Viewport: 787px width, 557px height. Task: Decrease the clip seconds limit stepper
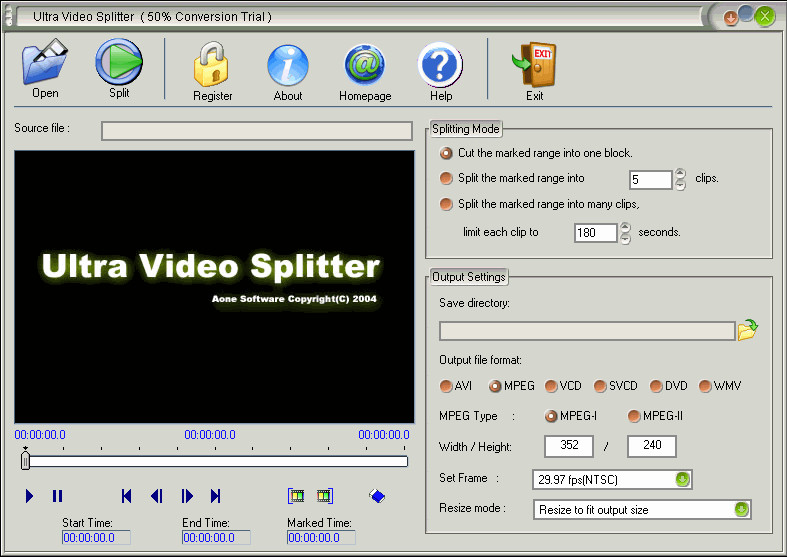point(625,239)
